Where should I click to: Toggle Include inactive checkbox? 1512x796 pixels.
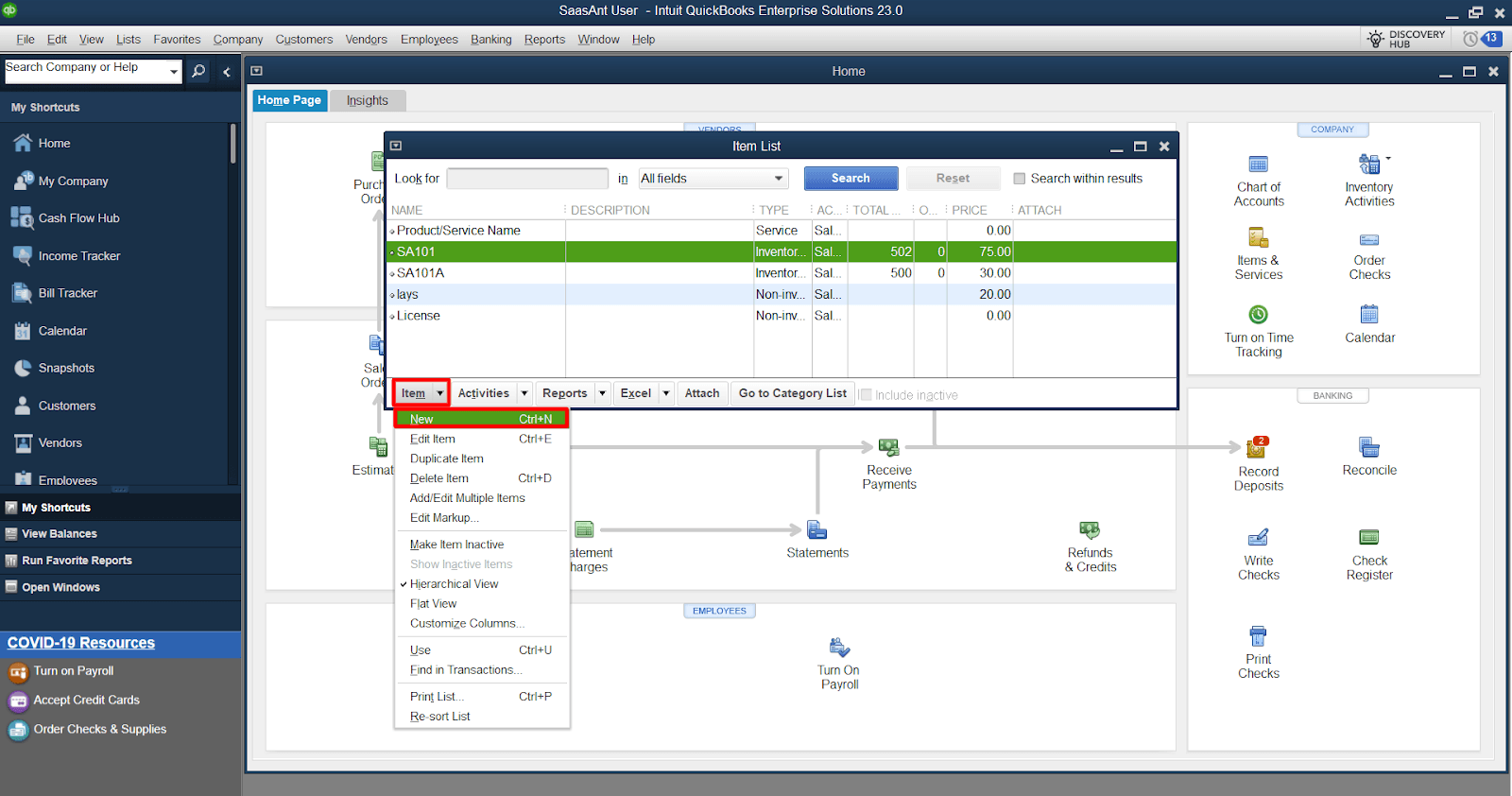pos(865,395)
